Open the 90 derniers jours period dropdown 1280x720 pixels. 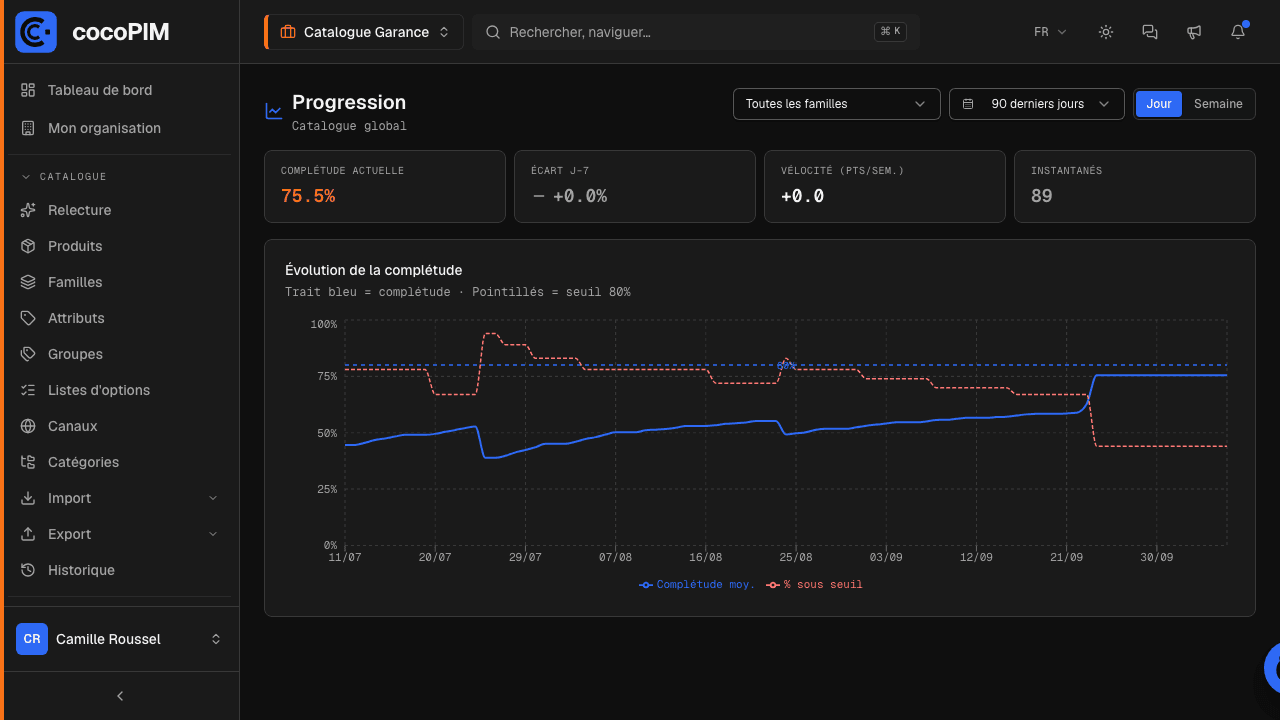[1036, 104]
